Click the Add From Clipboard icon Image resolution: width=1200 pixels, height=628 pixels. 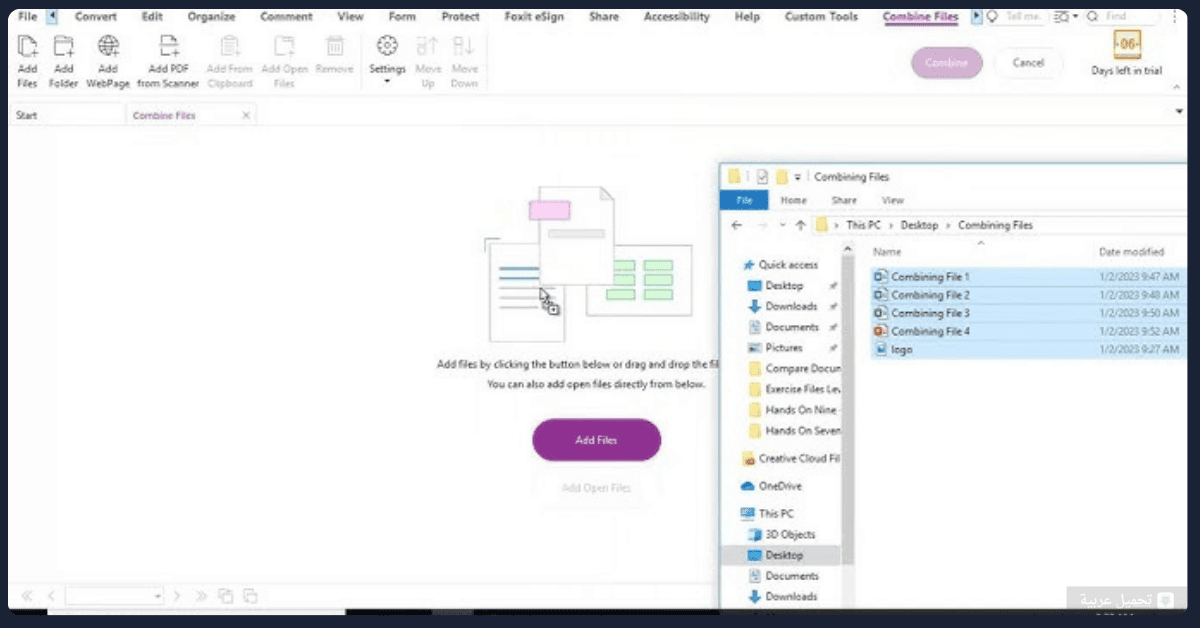click(229, 46)
